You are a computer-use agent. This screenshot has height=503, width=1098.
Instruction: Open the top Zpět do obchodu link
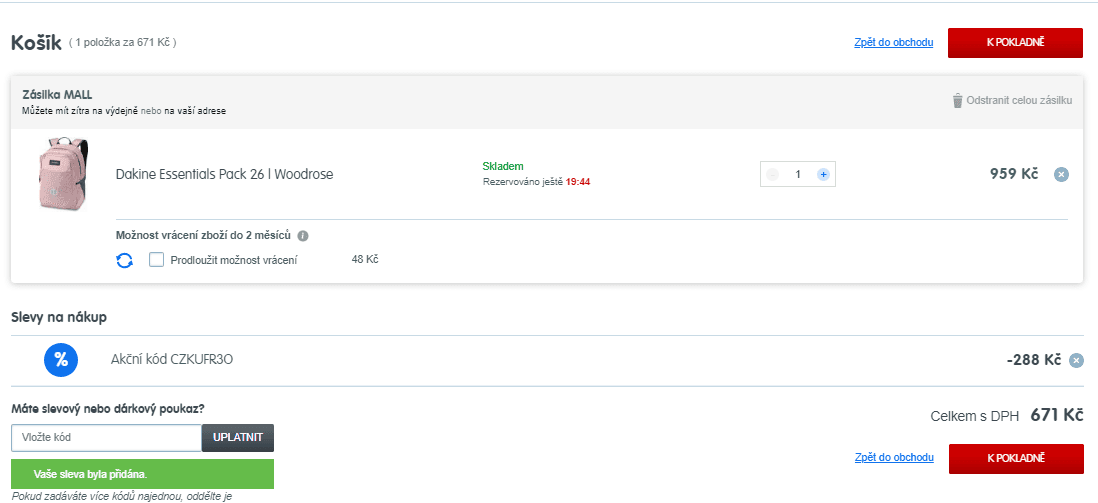(894, 43)
